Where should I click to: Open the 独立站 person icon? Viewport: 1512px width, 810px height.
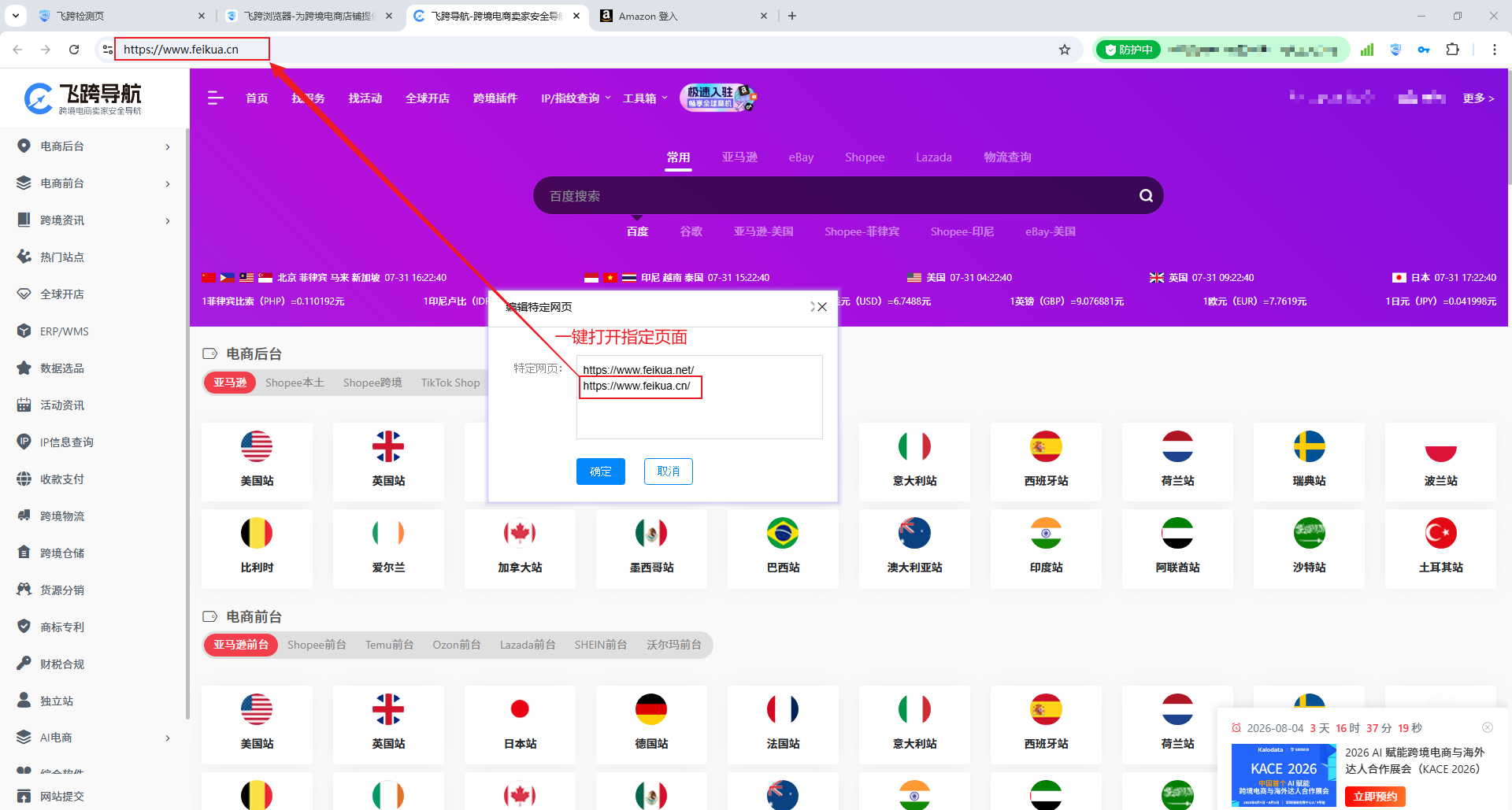(x=24, y=701)
